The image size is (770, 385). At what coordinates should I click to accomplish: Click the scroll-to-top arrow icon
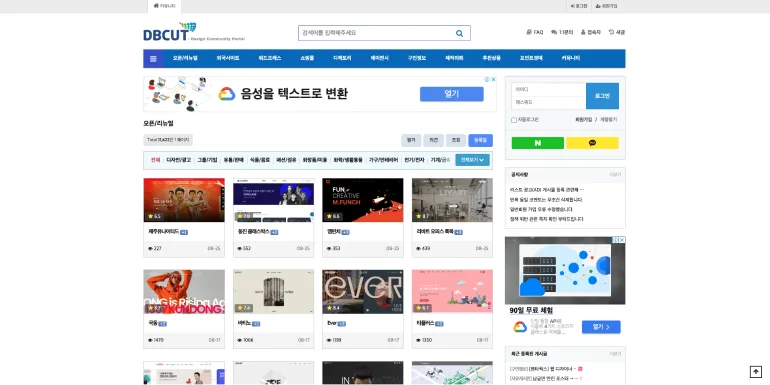click(755, 372)
